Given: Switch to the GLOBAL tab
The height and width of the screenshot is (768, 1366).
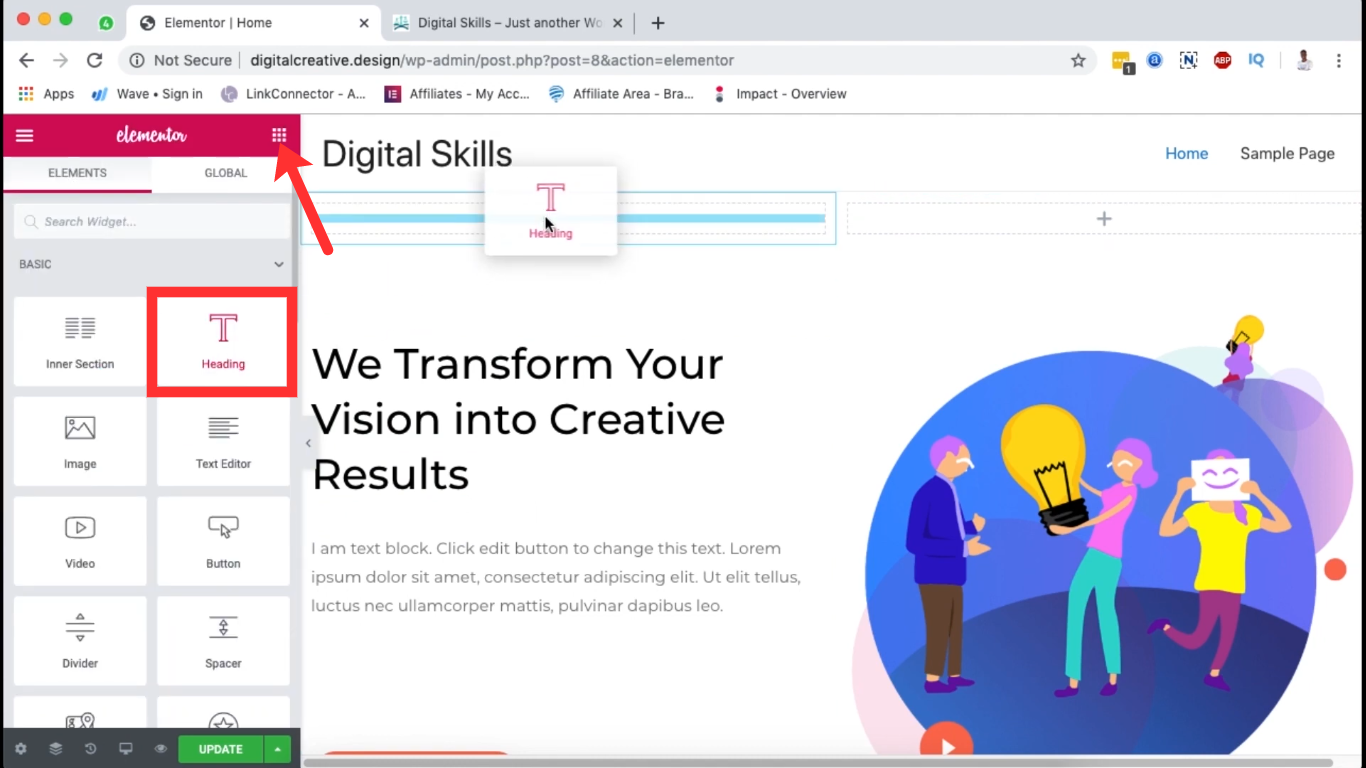Looking at the screenshot, I should (x=226, y=173).
